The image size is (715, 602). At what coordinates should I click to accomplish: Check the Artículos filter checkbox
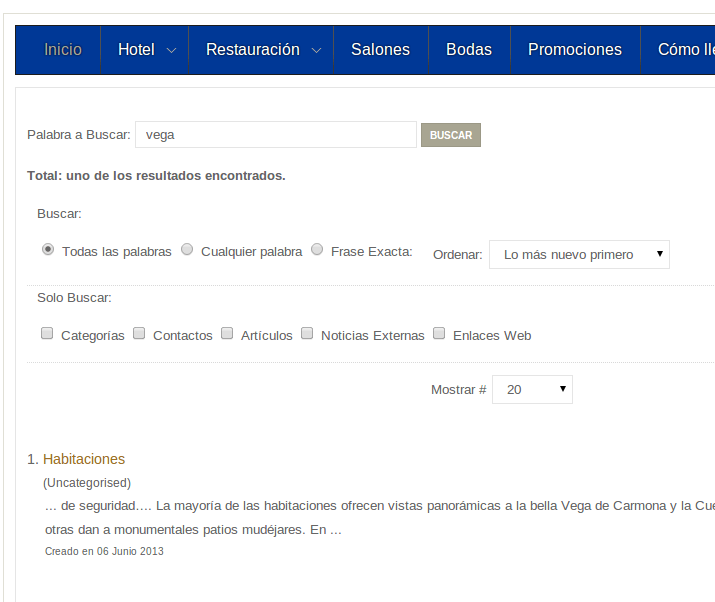point(227,333)
